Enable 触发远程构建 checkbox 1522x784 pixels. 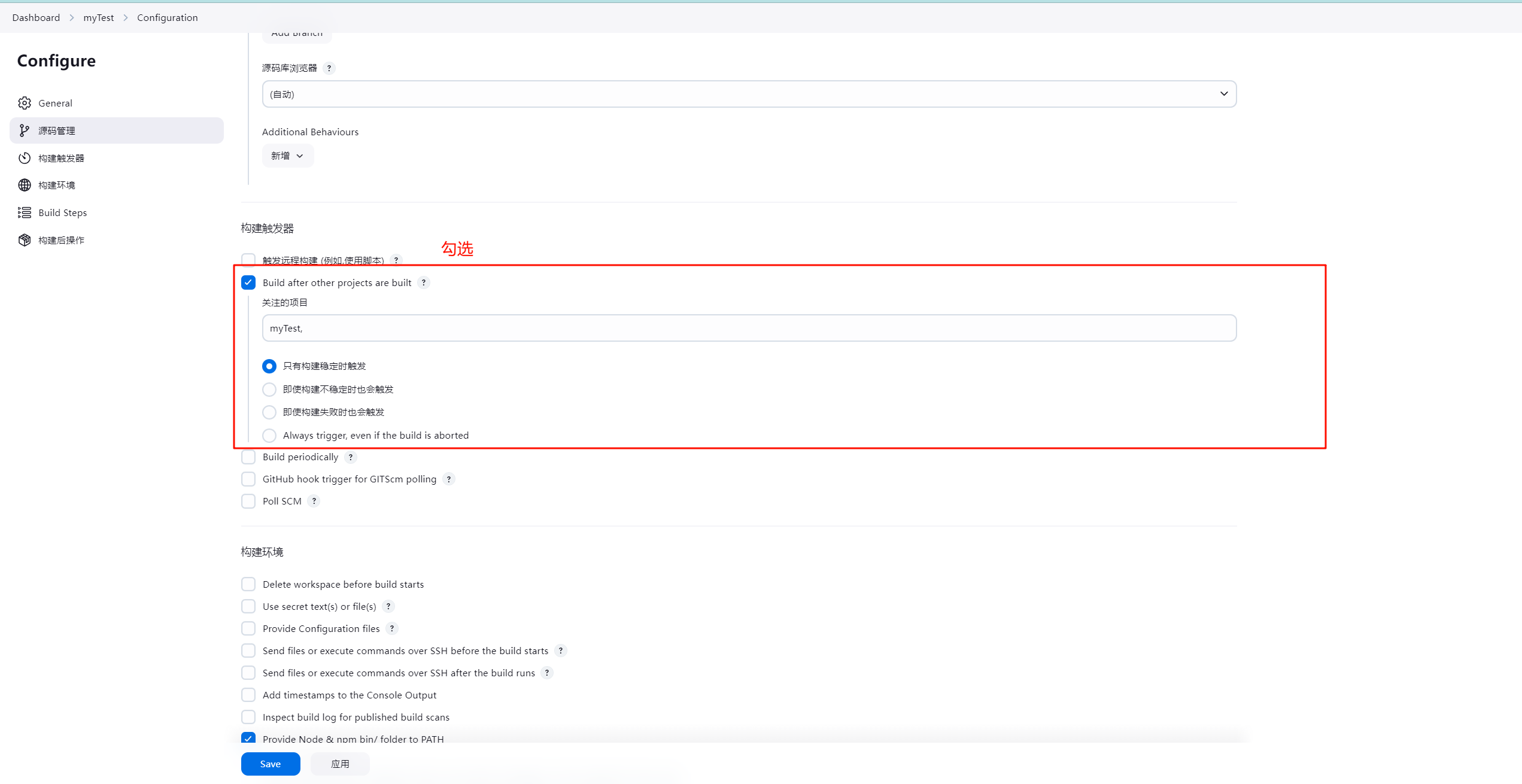[248, 260]
